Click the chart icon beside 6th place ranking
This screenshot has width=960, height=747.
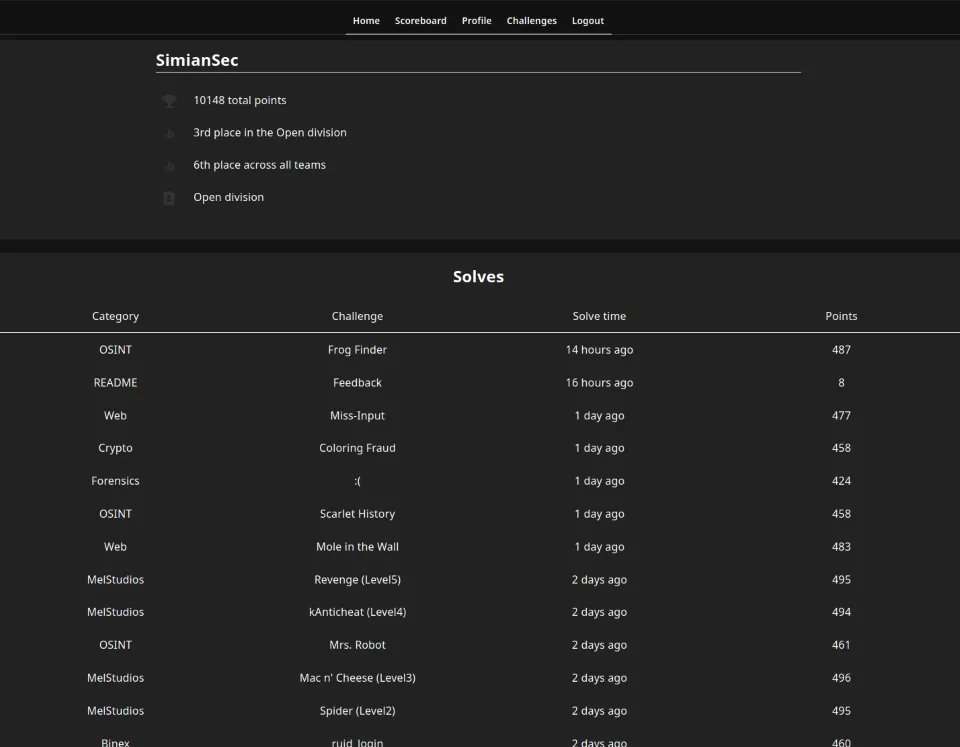(x=169, y=166)
